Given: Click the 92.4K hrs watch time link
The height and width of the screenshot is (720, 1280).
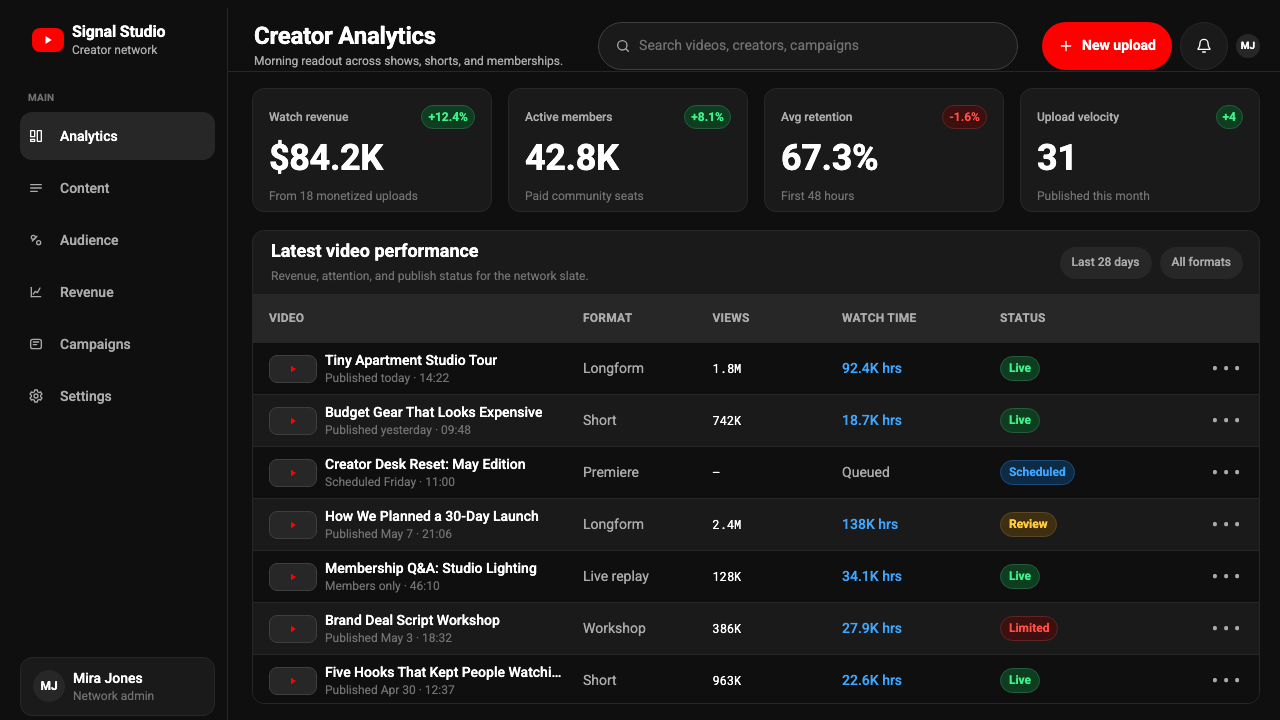Looking at the screenshot, I should tap(872, 368).
